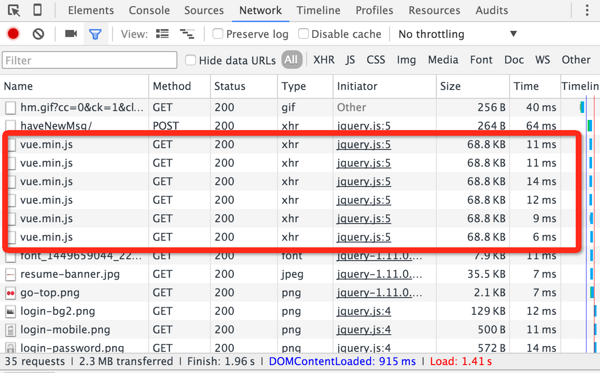Viewport: 600px width, 373px height.
Task: Click into the Filter text field
Action: coord(90,60)
